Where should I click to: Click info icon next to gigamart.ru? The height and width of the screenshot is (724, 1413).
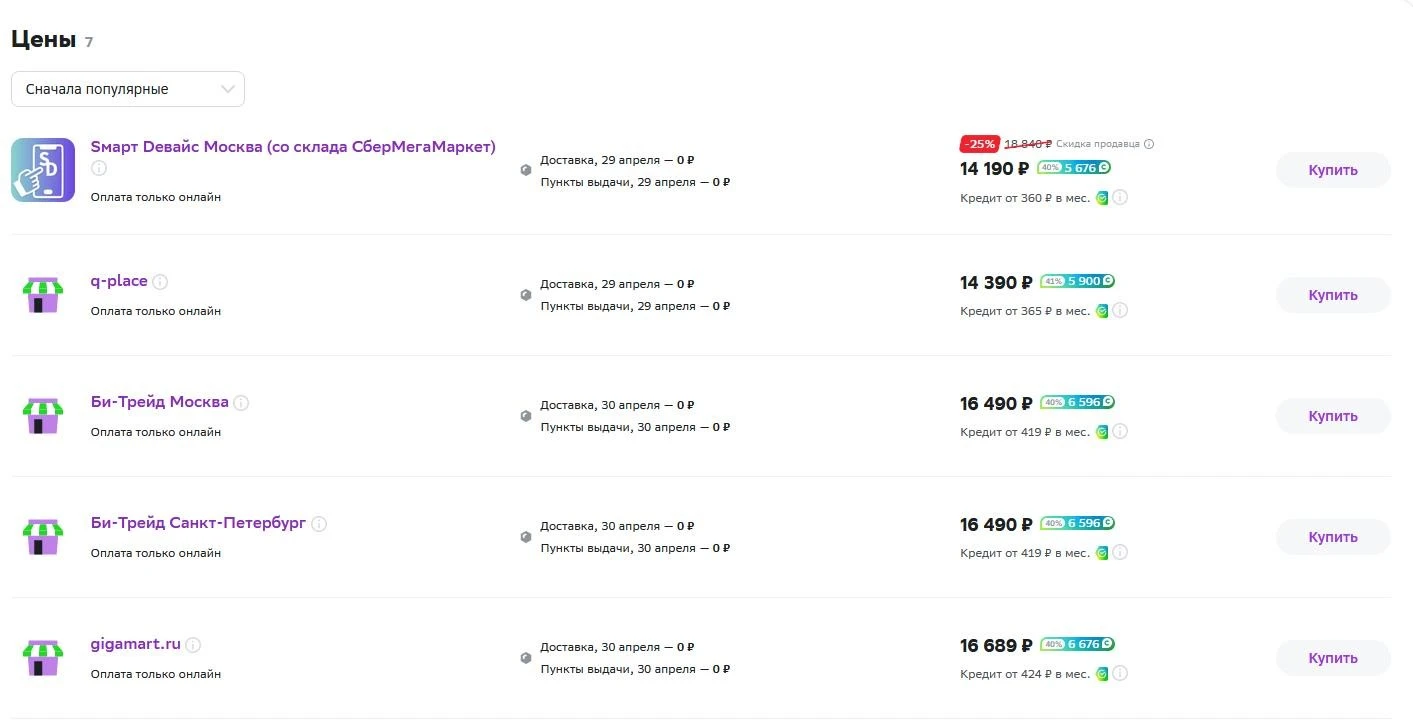point(193,645)
